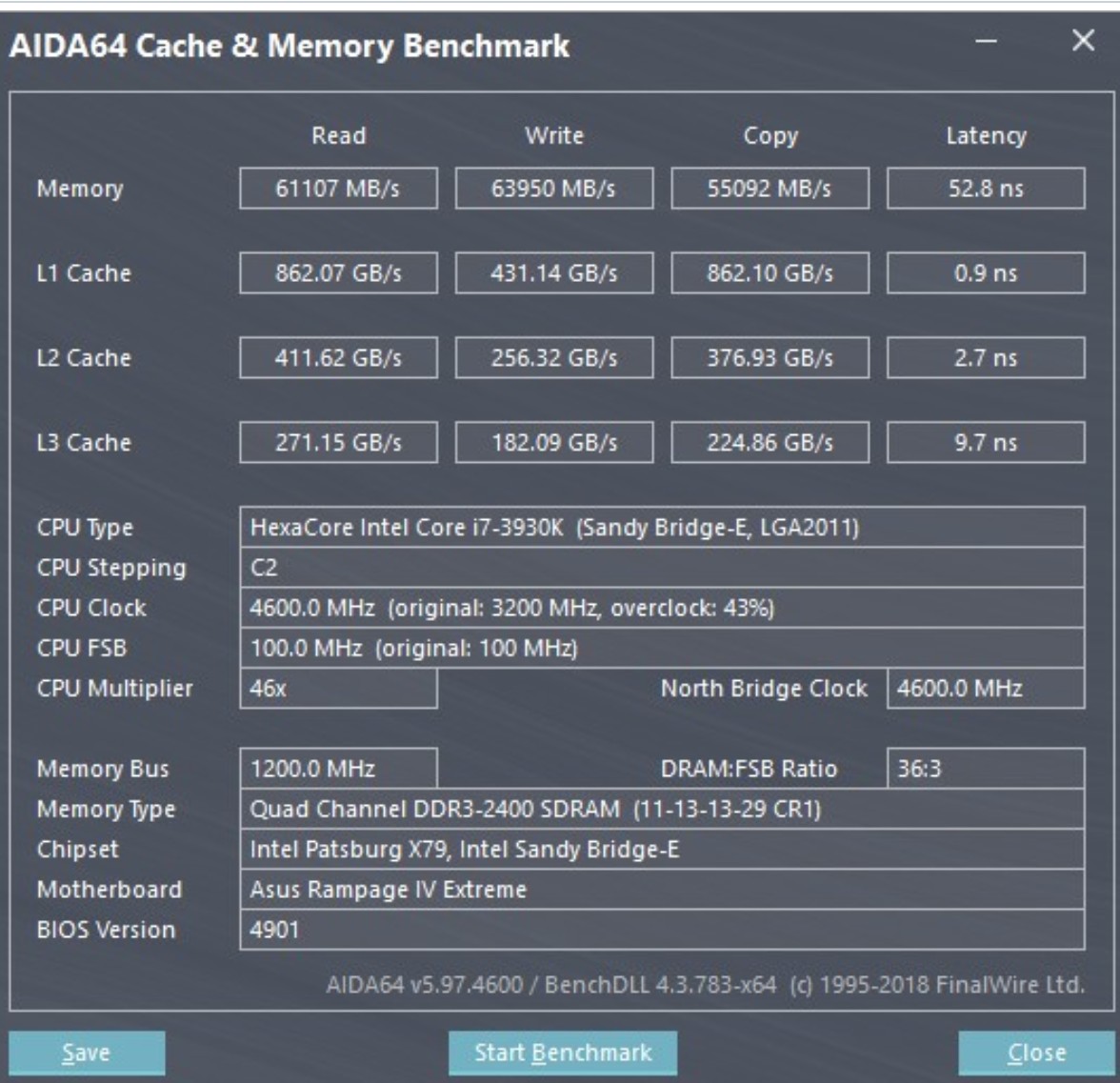The height and width of the screenshot is (1083, 1120).
Task: Click the Close button at bottom
Action: point(1035,1053)
